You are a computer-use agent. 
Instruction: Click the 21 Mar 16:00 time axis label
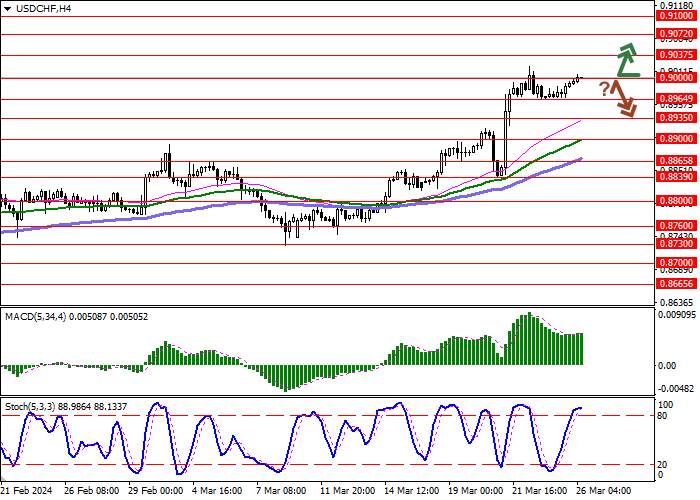[539, 491]
